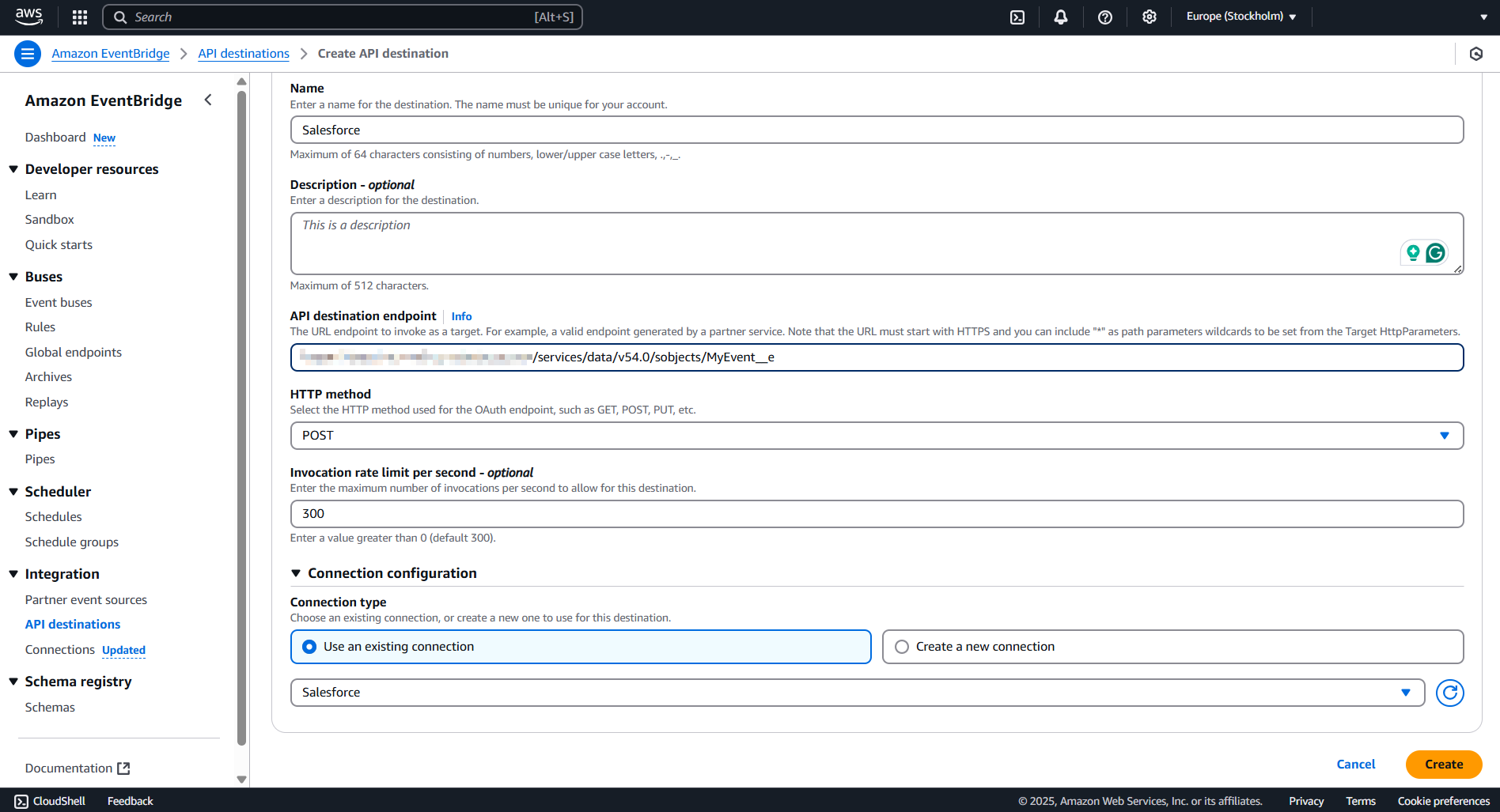Click the Create button
The width and height of the screenshot is (1500, 812).
click(1443, 765)
